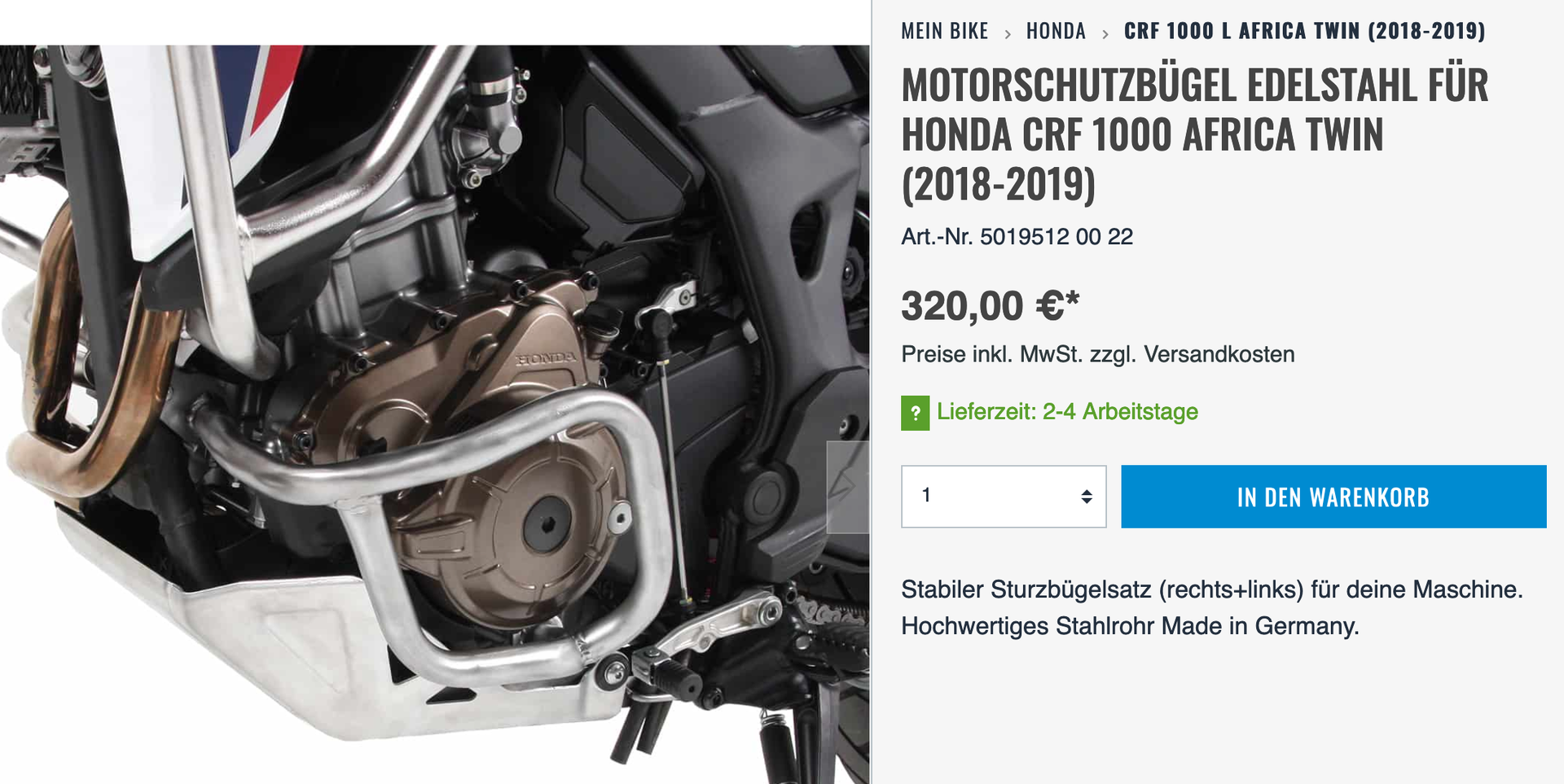The image size is (1564, 784).
Task: Click the asterisk beside the 320,00 € price
Action: click(1072, 298)
